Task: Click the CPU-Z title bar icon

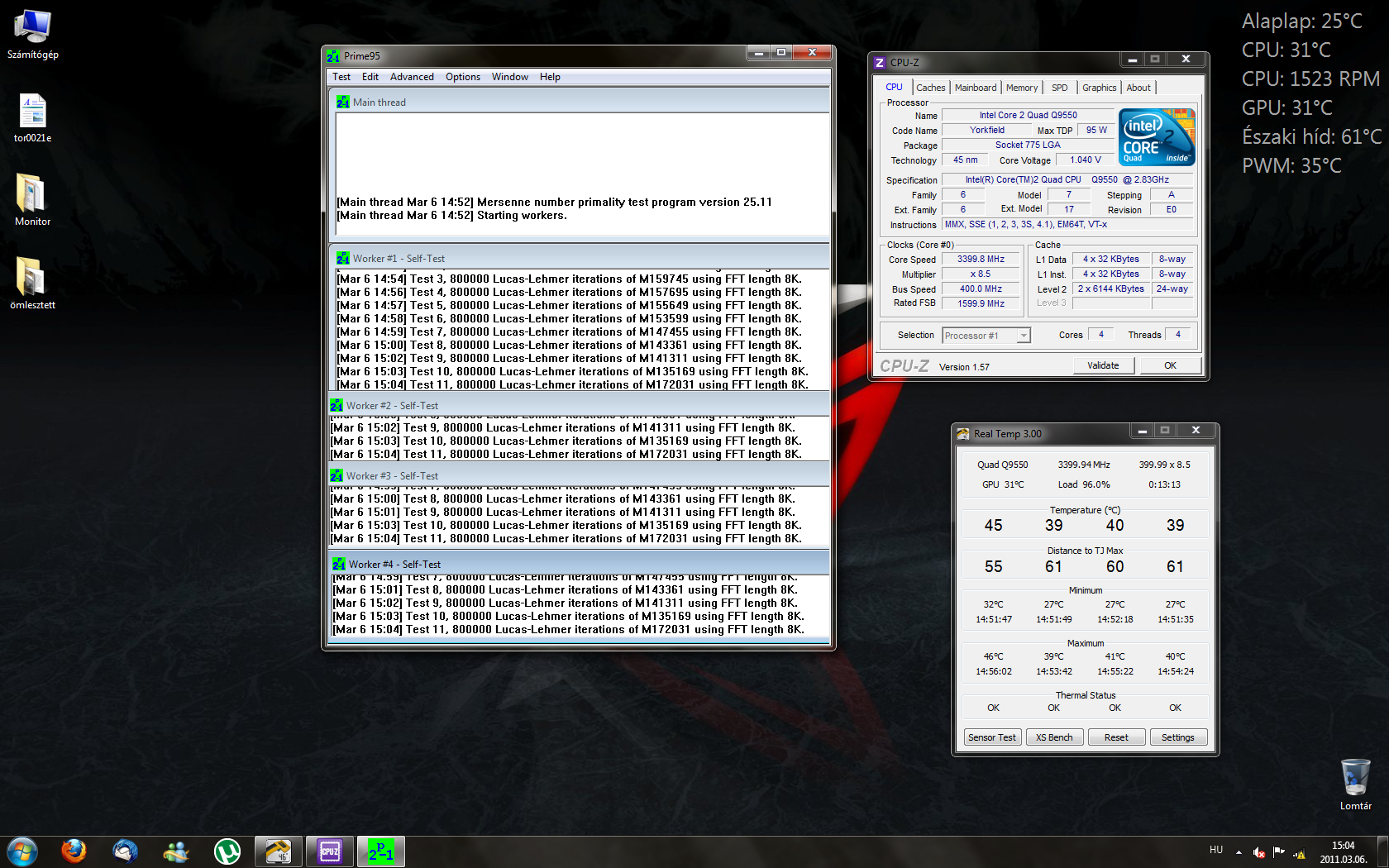Action: pos(880,63)
